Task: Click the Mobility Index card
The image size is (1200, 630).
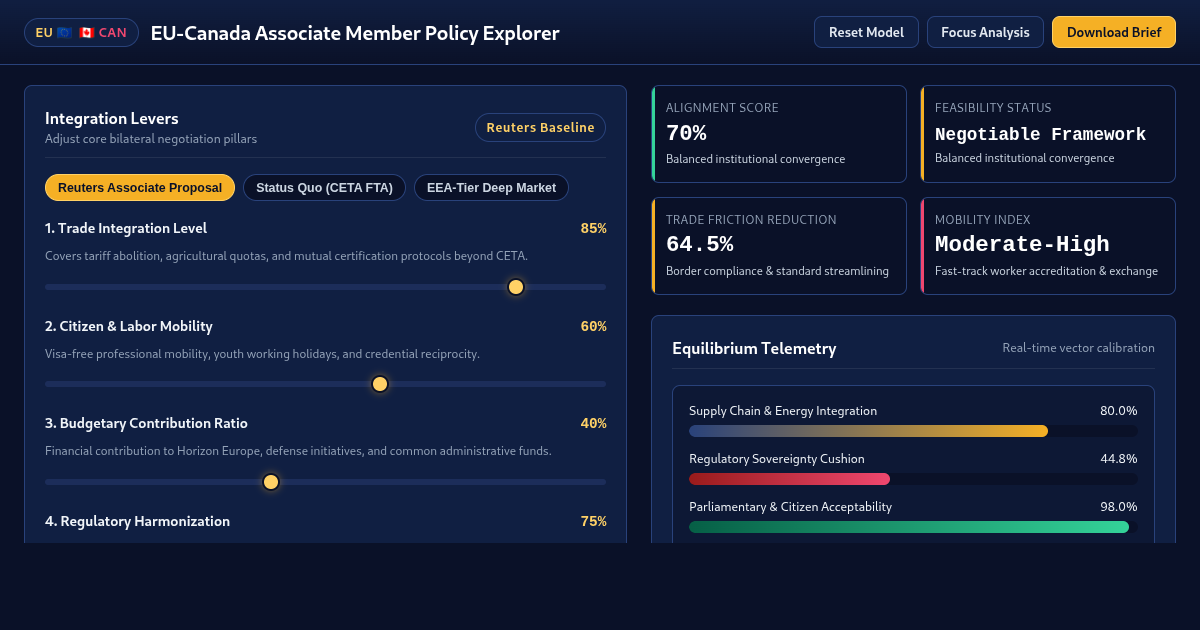Action: tap(1048, 246)
